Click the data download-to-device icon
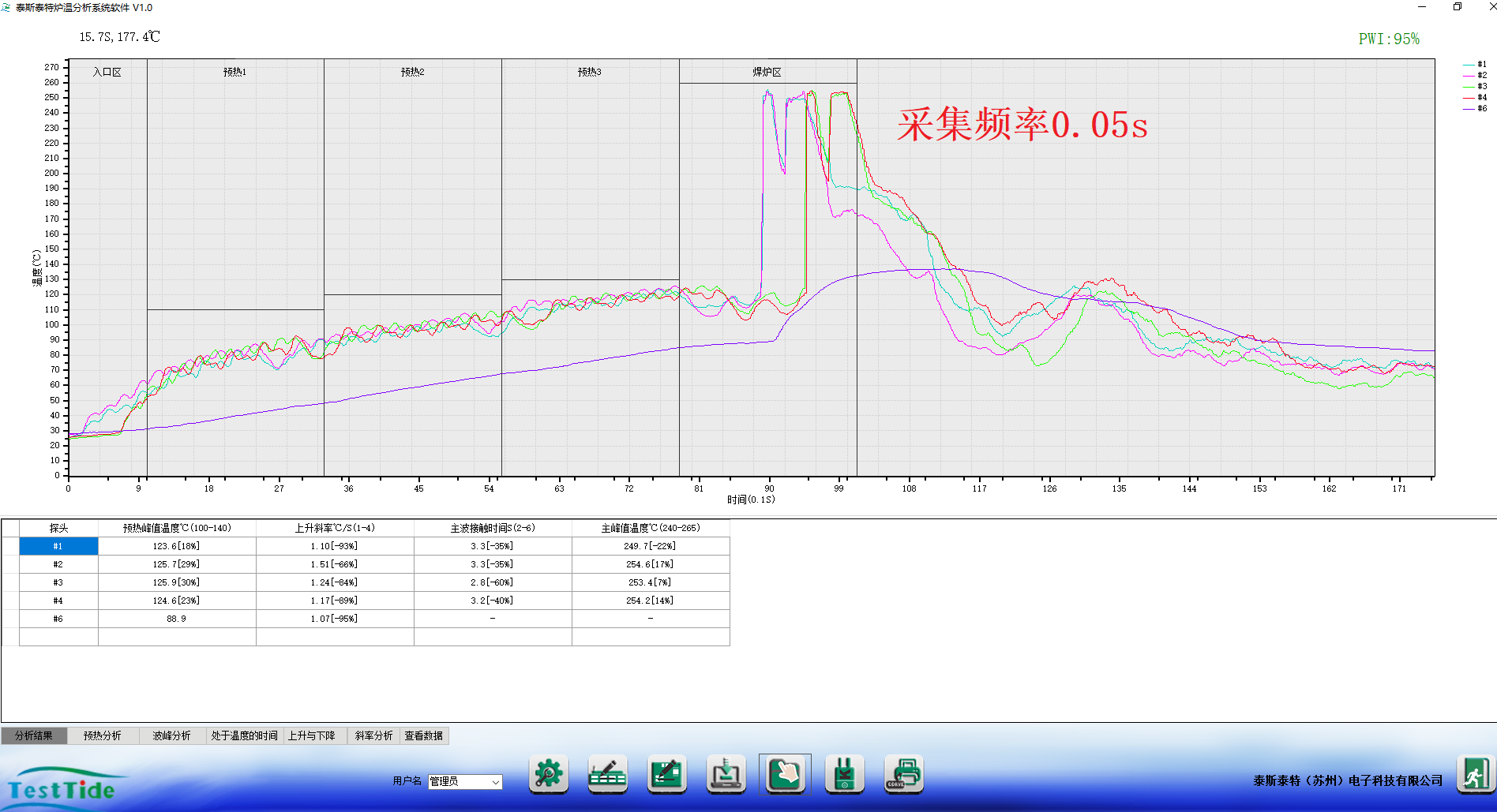 click(x=726, y=774)
